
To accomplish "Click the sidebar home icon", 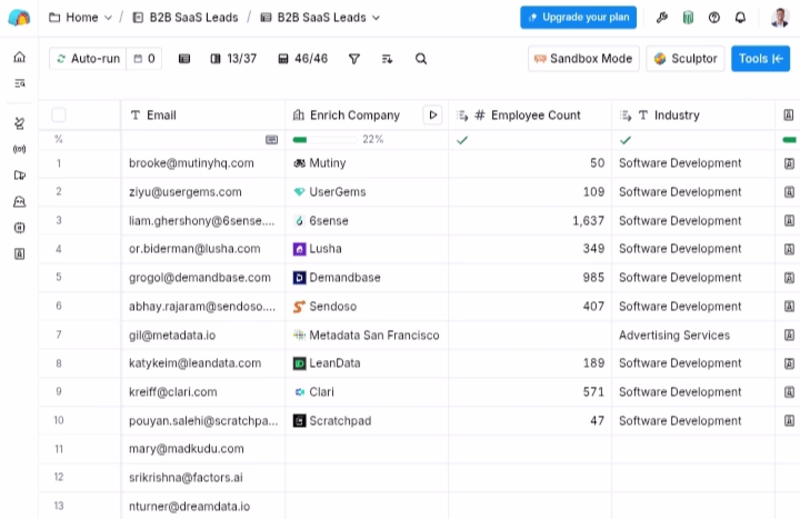I will [x=19, y=57].
